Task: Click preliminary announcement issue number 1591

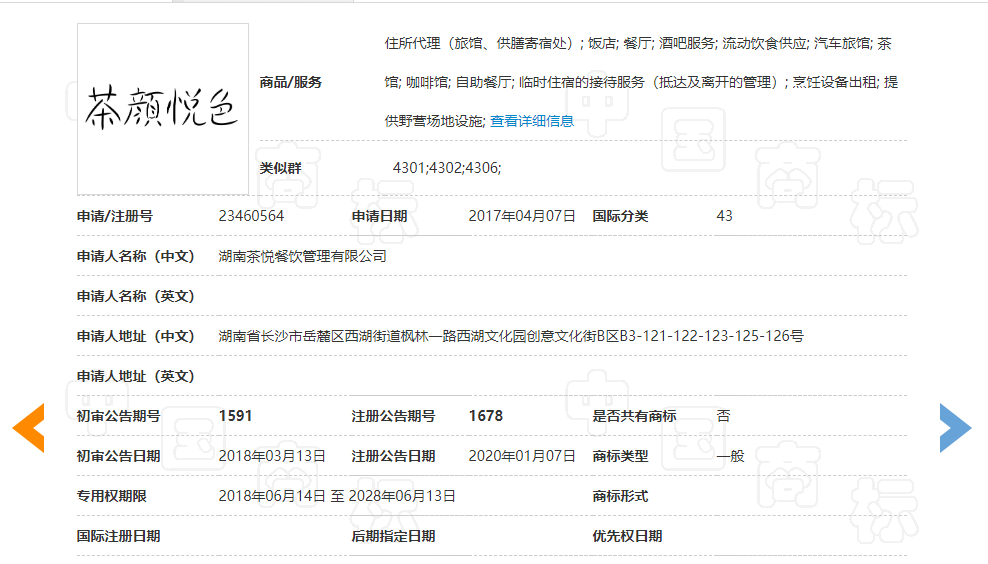Action: coord(235,416)
